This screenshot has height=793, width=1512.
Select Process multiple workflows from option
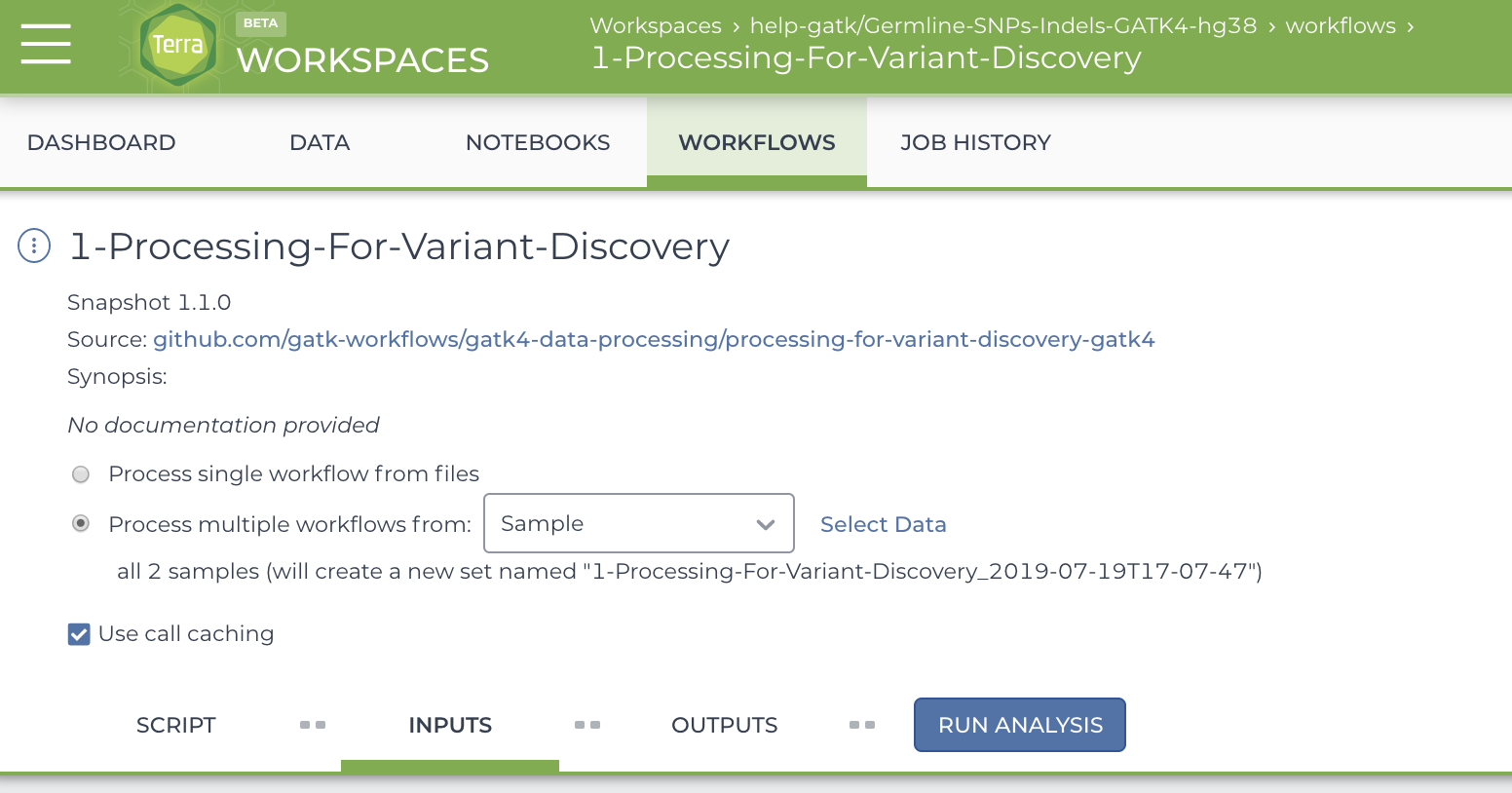pyautogui.click(x=81, y=524)
